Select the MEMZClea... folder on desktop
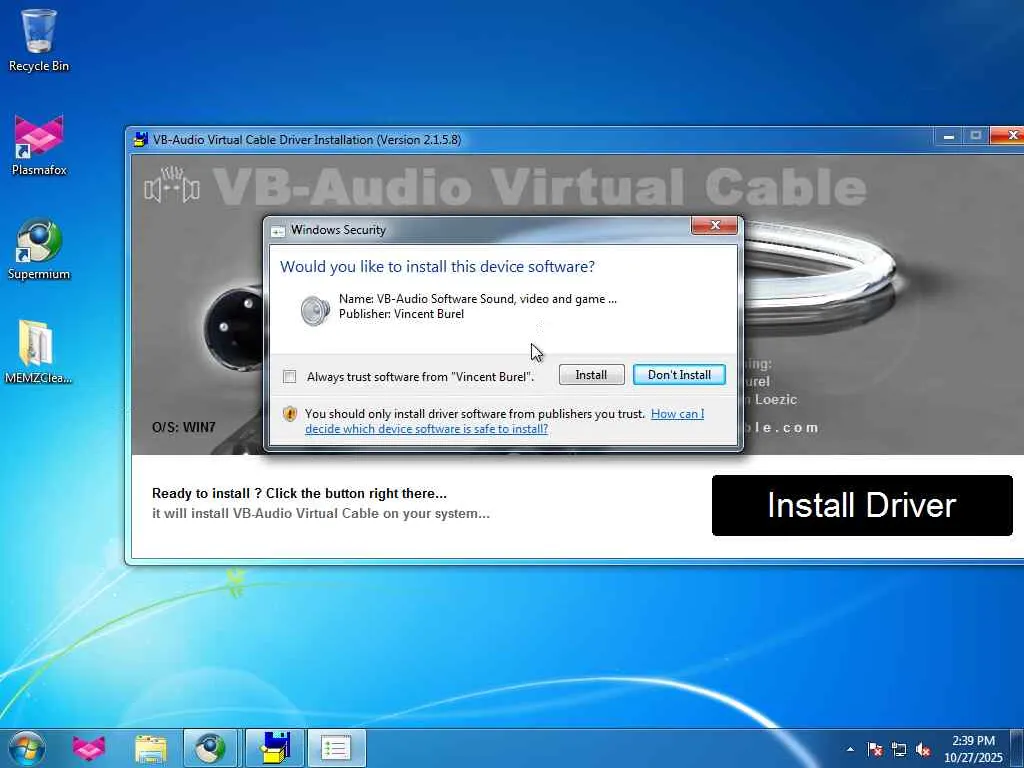 38,353
